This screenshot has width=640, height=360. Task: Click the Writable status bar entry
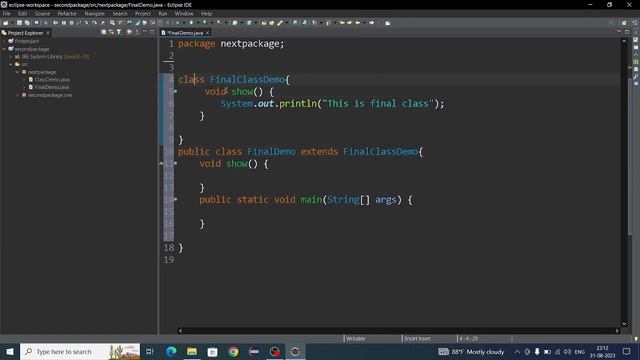356,338
